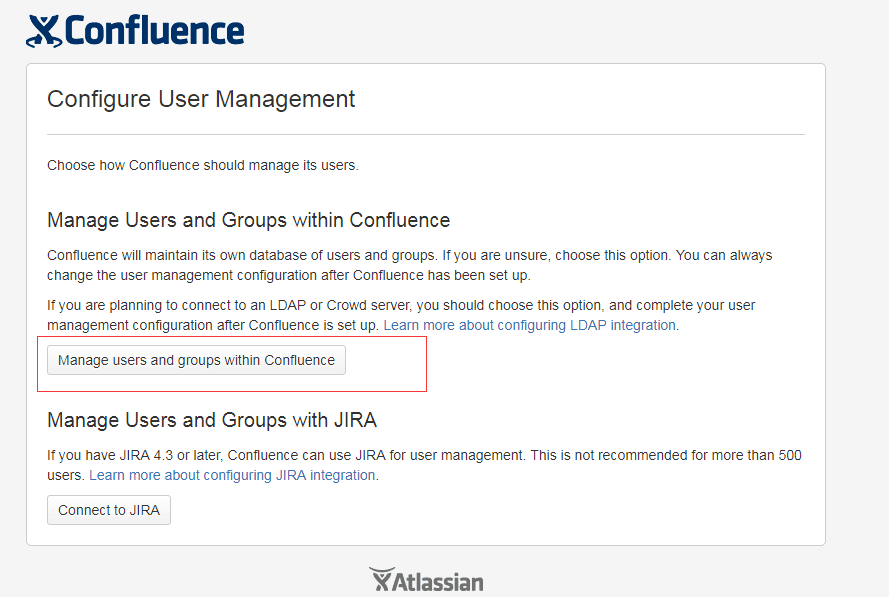The height and width of the screenshot is (597, 889).
Task: Click the Confluence wordmark text in header
Action: point(155,31)
